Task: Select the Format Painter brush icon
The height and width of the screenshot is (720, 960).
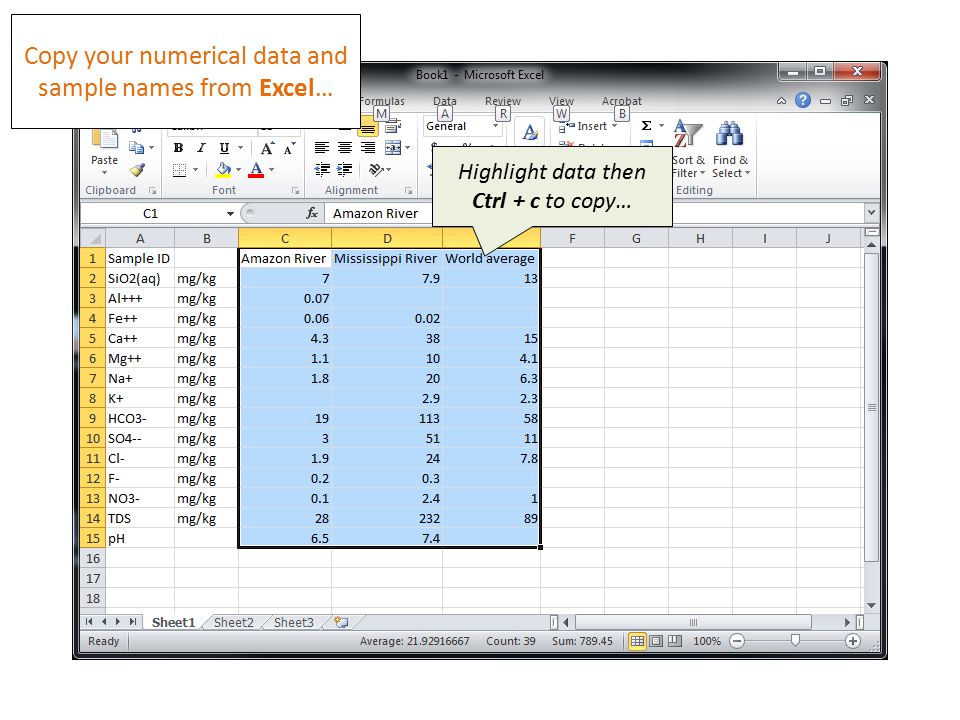Action: [x=137, y=170]
